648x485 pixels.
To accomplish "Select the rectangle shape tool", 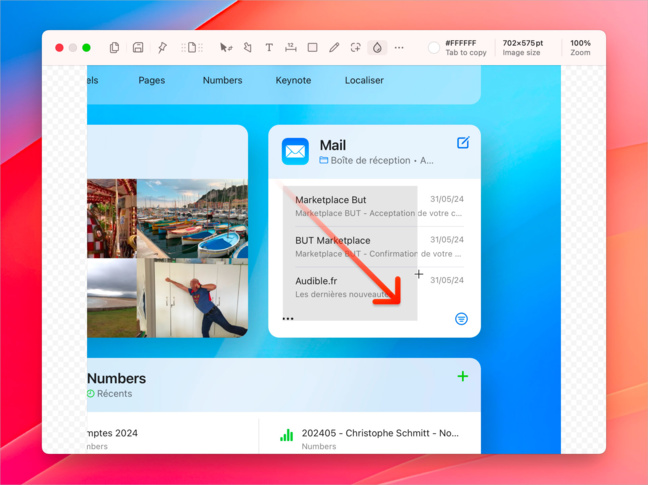I will [313, 48].
